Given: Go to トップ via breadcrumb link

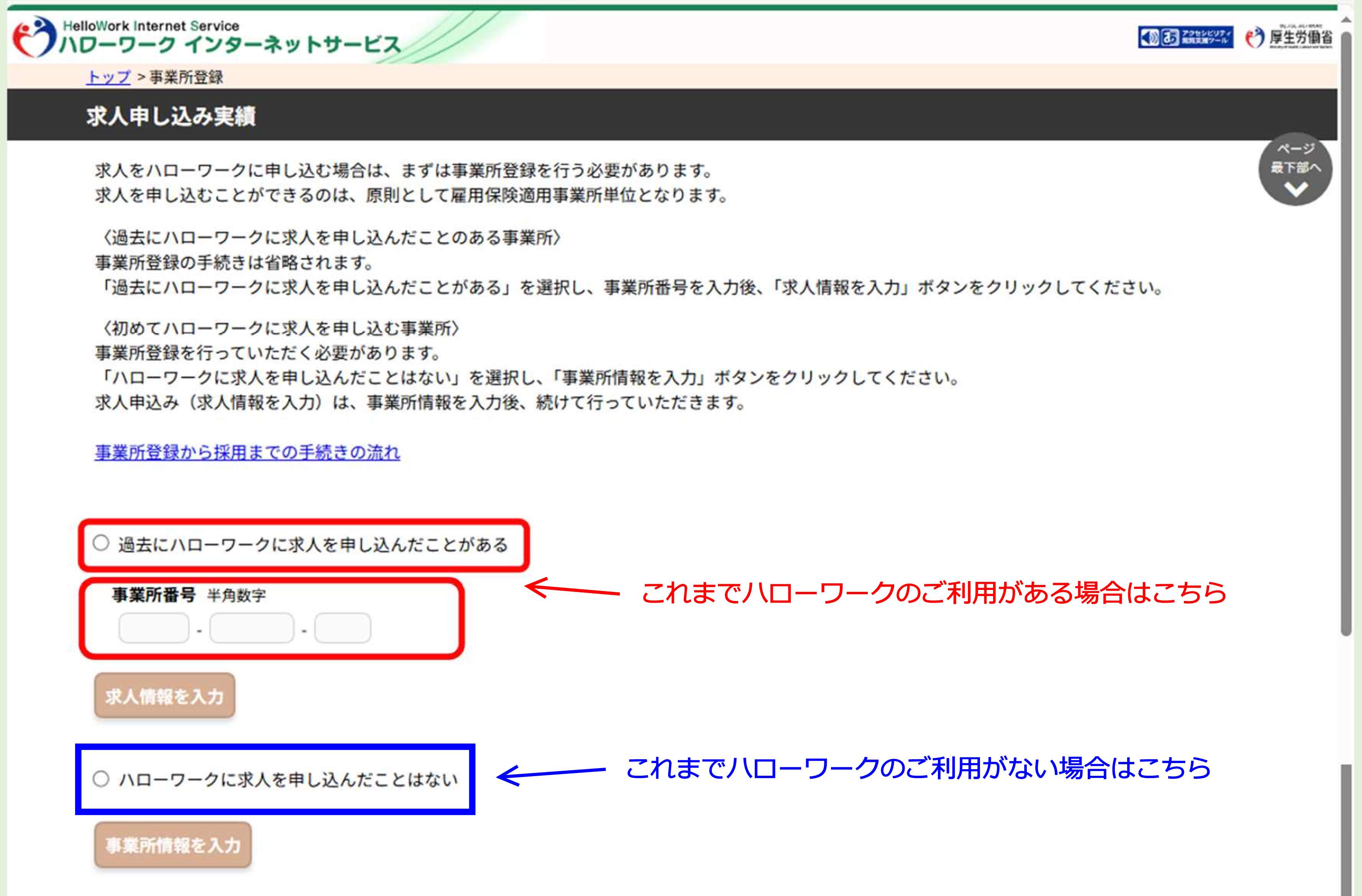Looking at the screenshot, I should point(108,77).
